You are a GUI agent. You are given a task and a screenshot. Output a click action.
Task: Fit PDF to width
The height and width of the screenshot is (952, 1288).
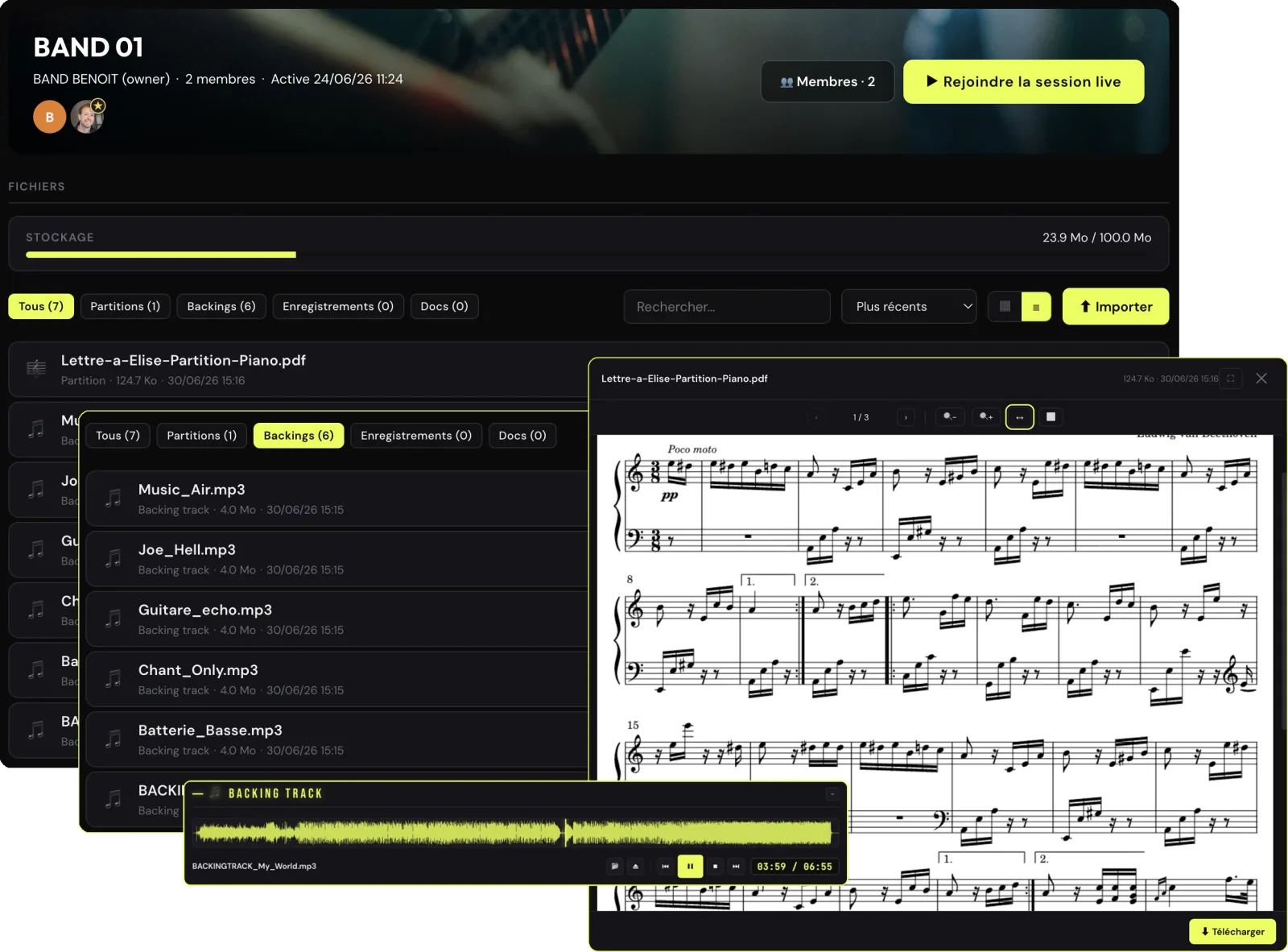click(1020, 417)
